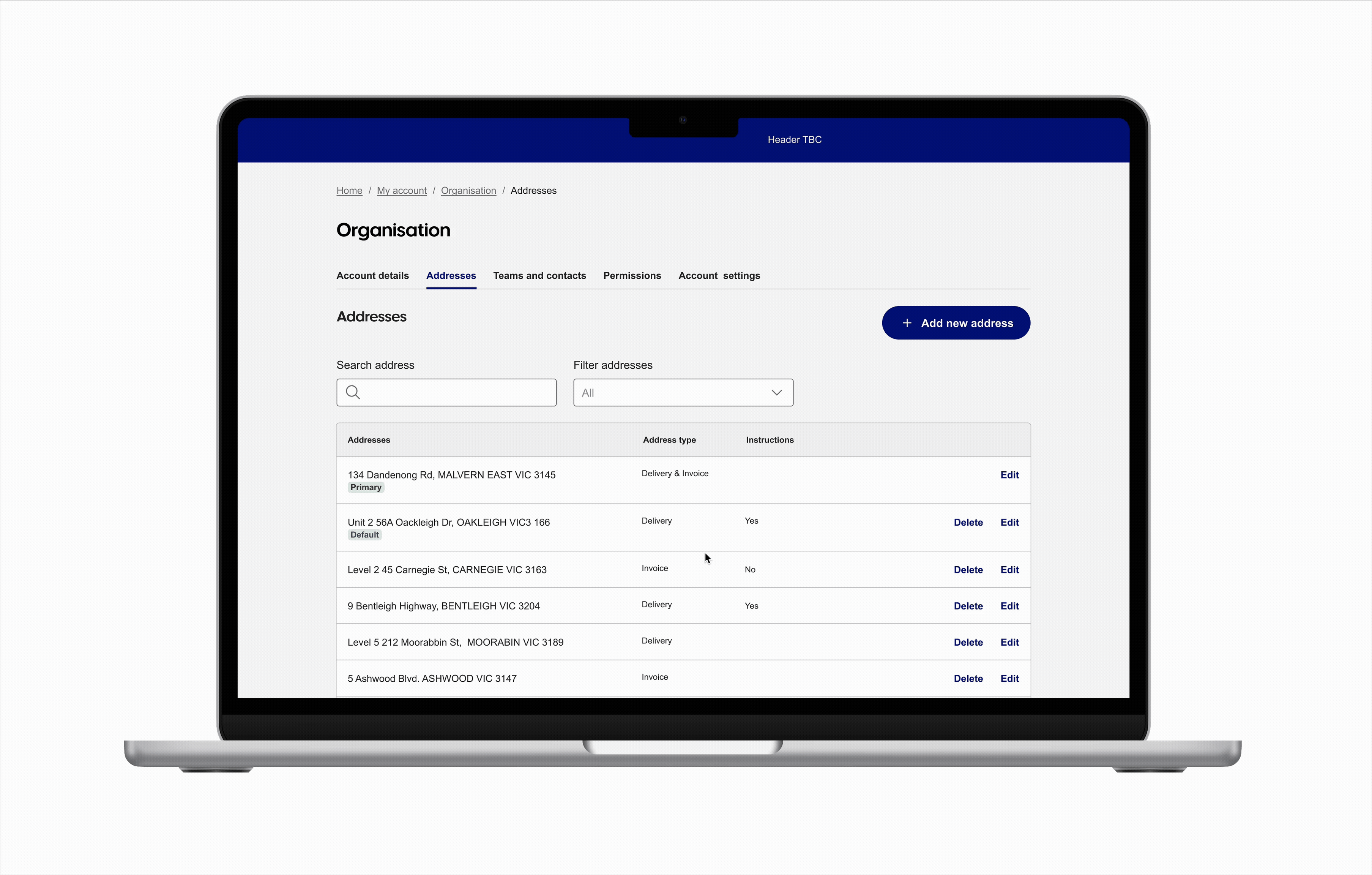The height and width of the screenshot is (875, 1372).
Task: Edit the Level 5 212 Moorabbin St address
Action: click(x=1009, y=643)
